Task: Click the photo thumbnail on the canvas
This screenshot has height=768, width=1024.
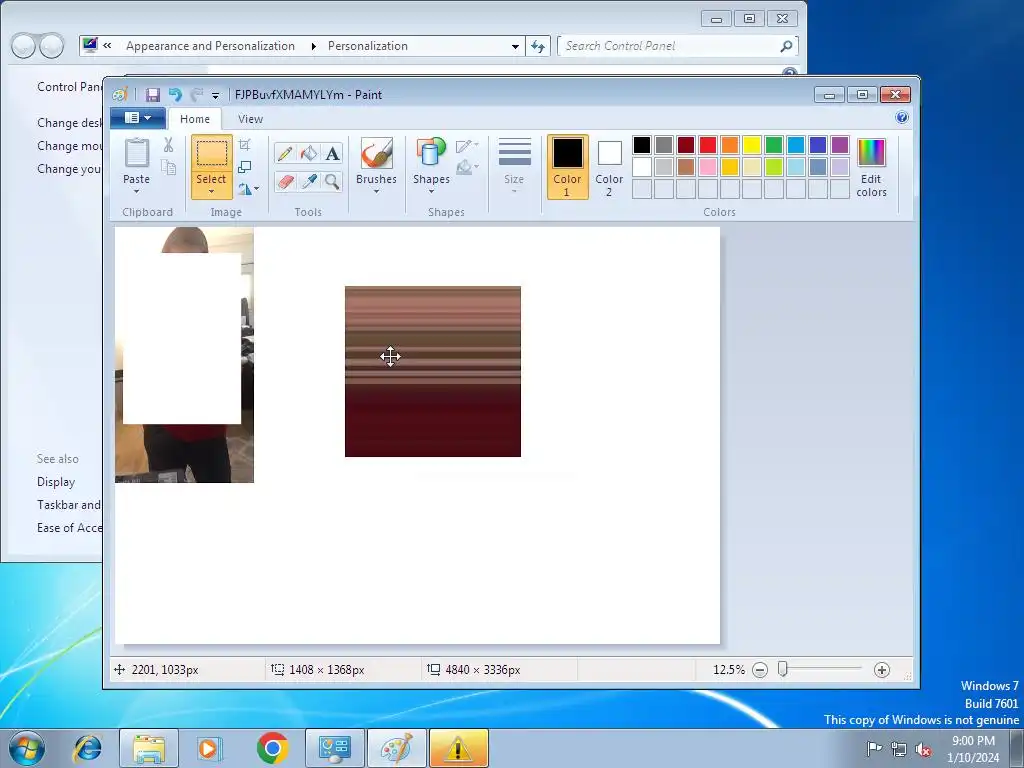Action: pyautogui.click(x=184, y=355)
